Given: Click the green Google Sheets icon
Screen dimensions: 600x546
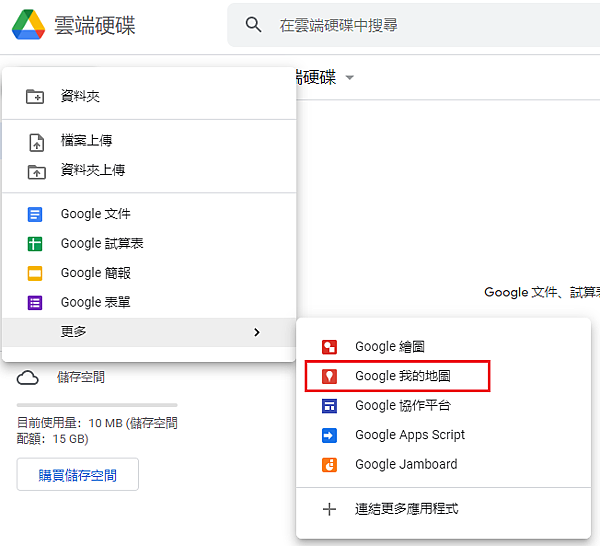Looking at the screenshot, I should [x=35, y=244].
